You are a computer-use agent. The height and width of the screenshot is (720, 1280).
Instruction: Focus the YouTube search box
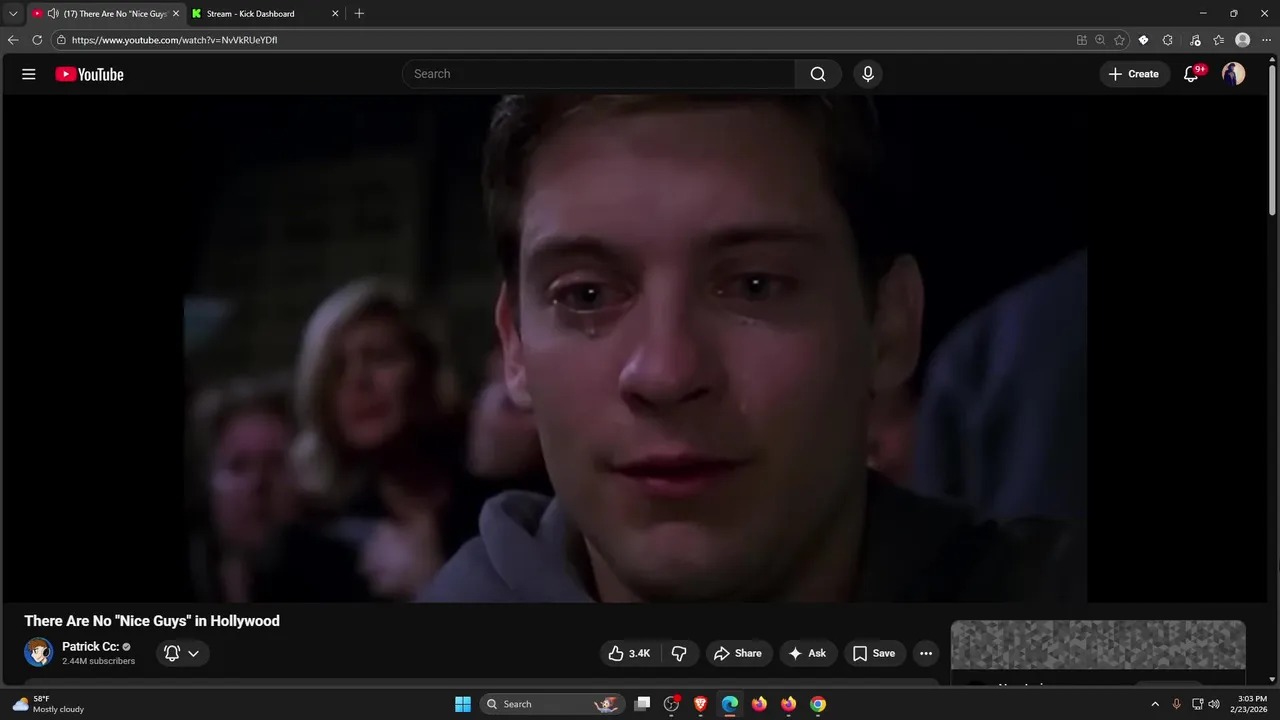[599, 74]
